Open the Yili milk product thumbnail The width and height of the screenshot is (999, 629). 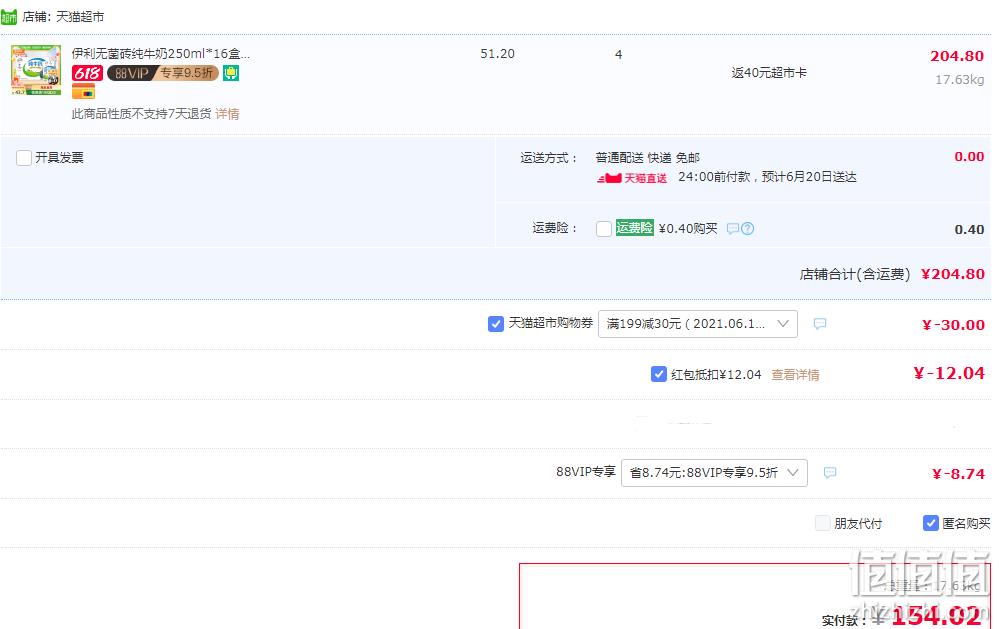coord(36,69)
